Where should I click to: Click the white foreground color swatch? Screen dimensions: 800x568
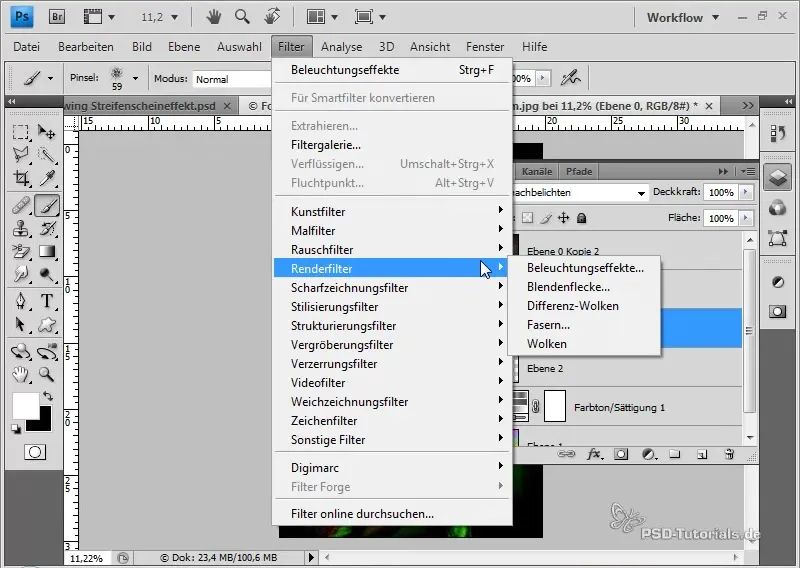tap(25, 406)
